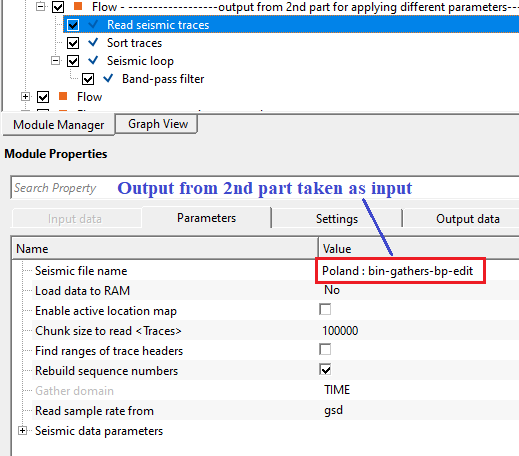The width and height of the screenshot is (519, 456).
Task: Click the Seismic file name property
Action: point(81,271)
